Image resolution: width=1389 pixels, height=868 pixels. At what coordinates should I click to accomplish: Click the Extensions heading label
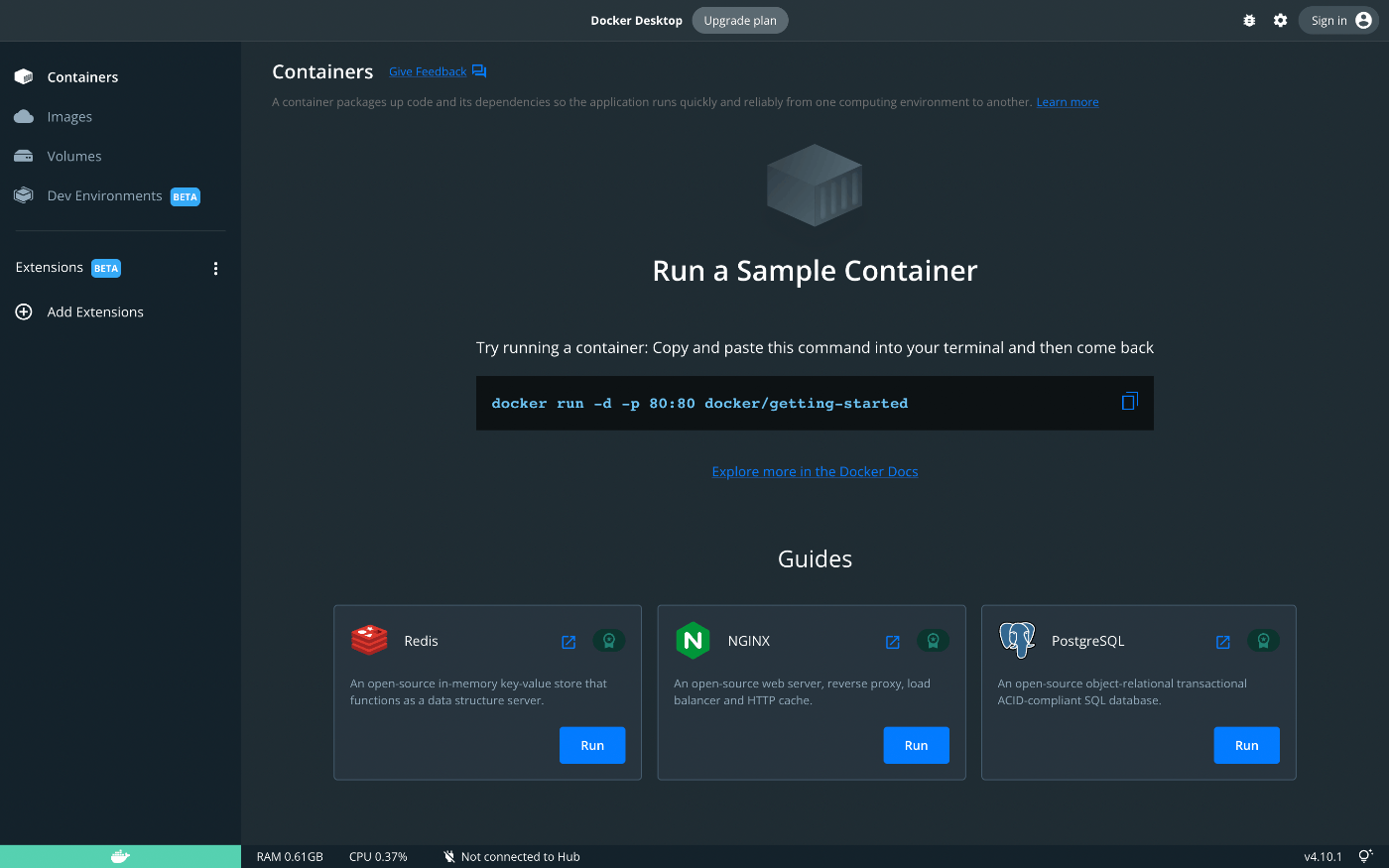(50, 268)
